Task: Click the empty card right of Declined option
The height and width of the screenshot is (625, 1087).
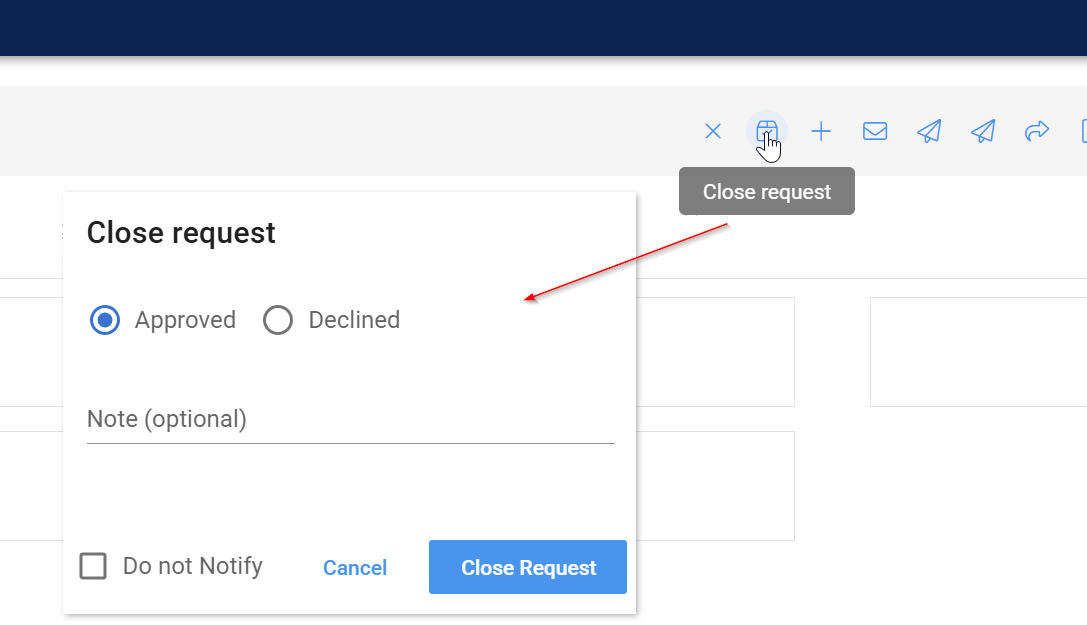Action: 715,351
